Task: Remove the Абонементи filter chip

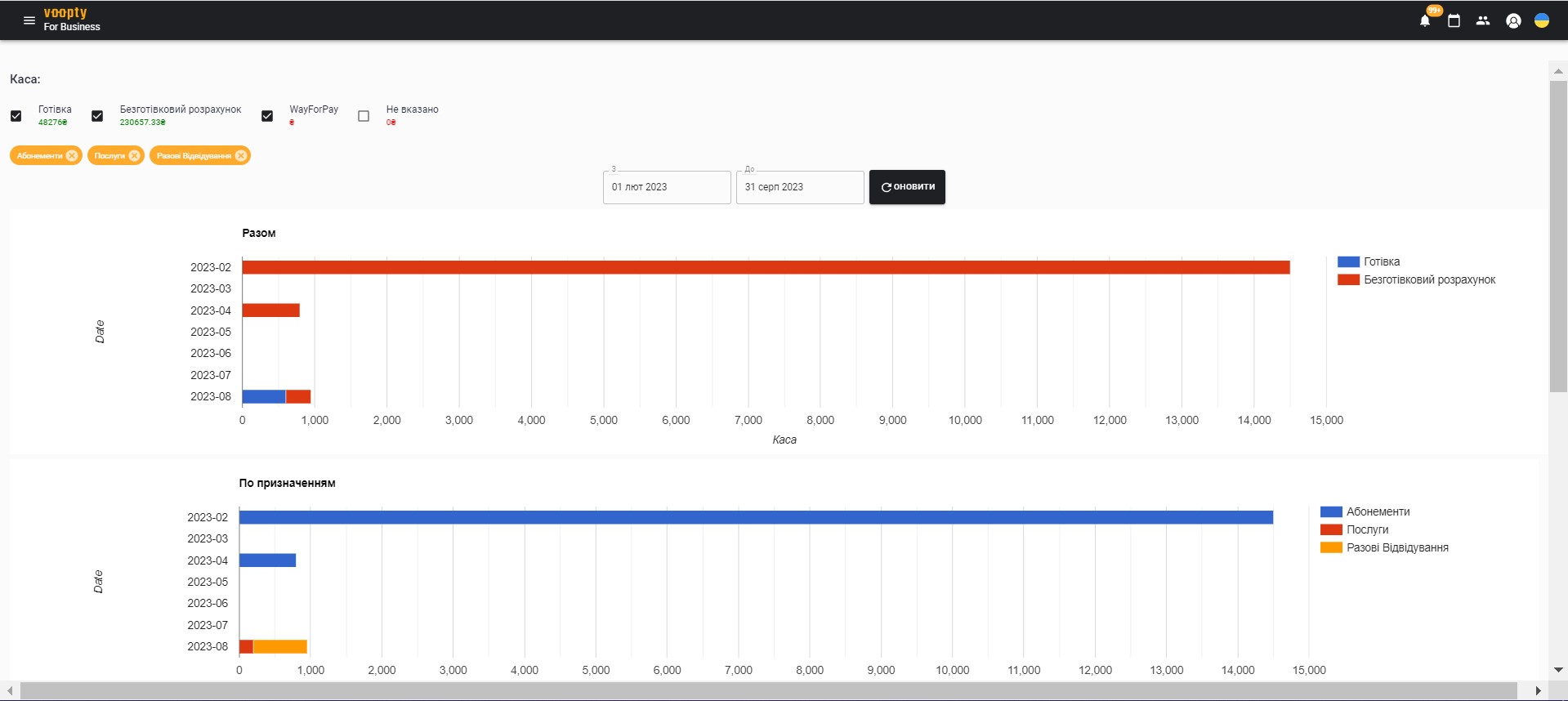Action: pos(72,155)
